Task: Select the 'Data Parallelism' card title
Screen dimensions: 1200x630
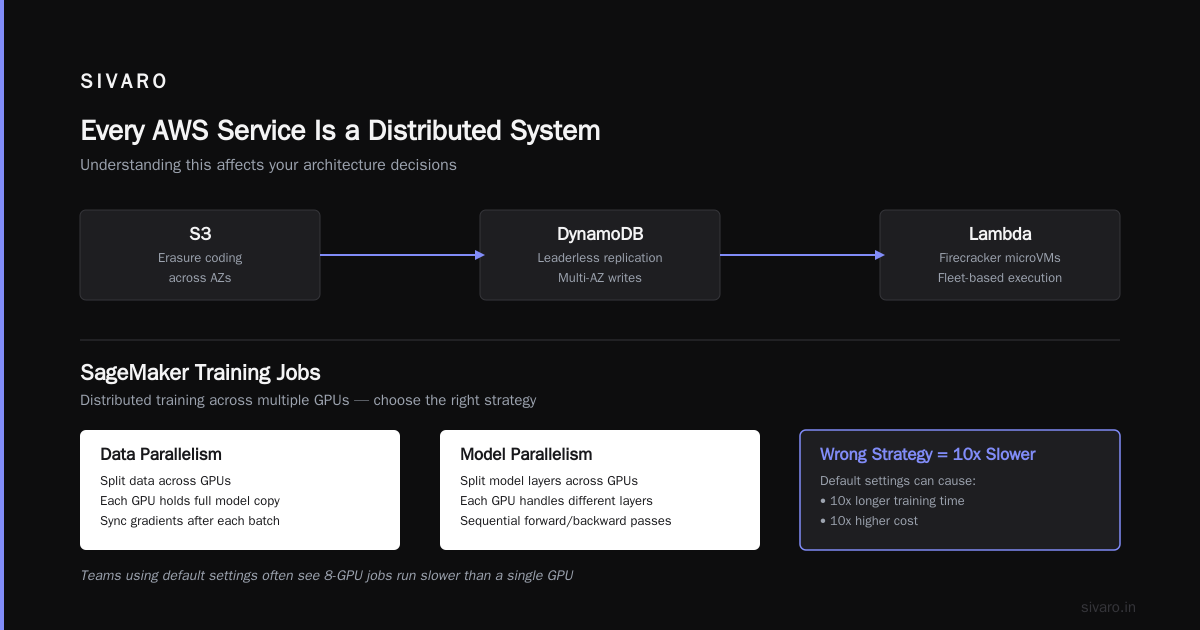Action: [161, 454]
